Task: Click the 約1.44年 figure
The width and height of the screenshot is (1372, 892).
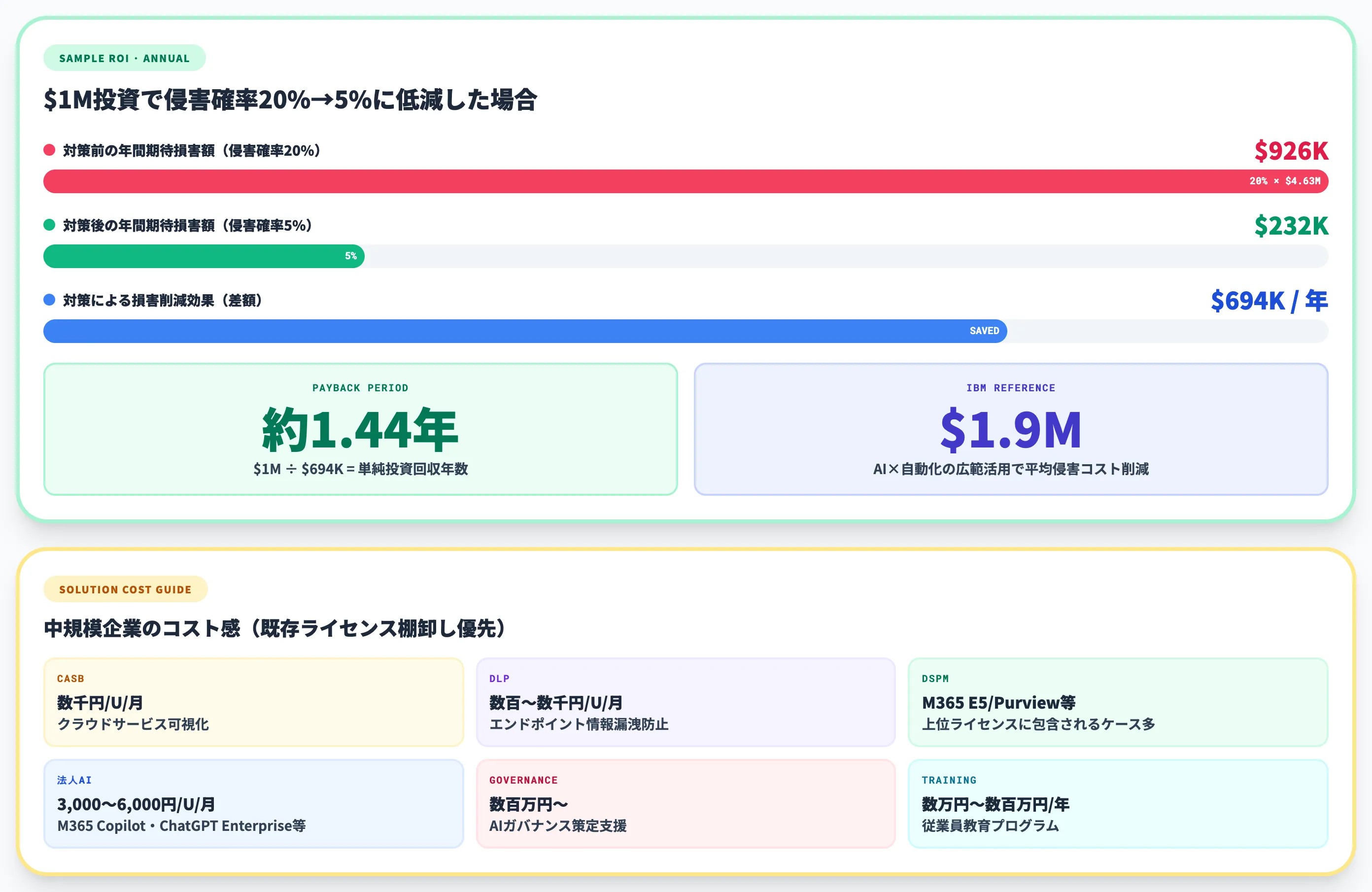Action: (x=360, y=430)
